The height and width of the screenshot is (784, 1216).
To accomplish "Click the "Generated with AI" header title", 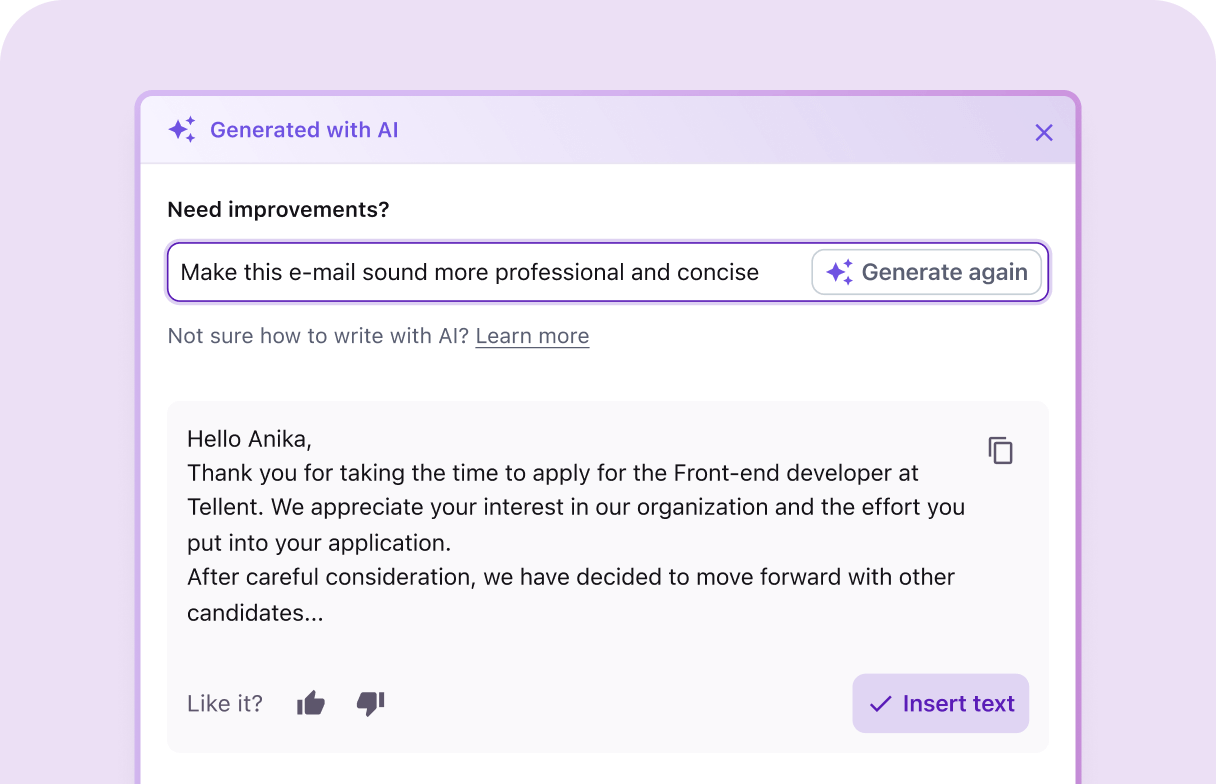I will coord(304,130).
